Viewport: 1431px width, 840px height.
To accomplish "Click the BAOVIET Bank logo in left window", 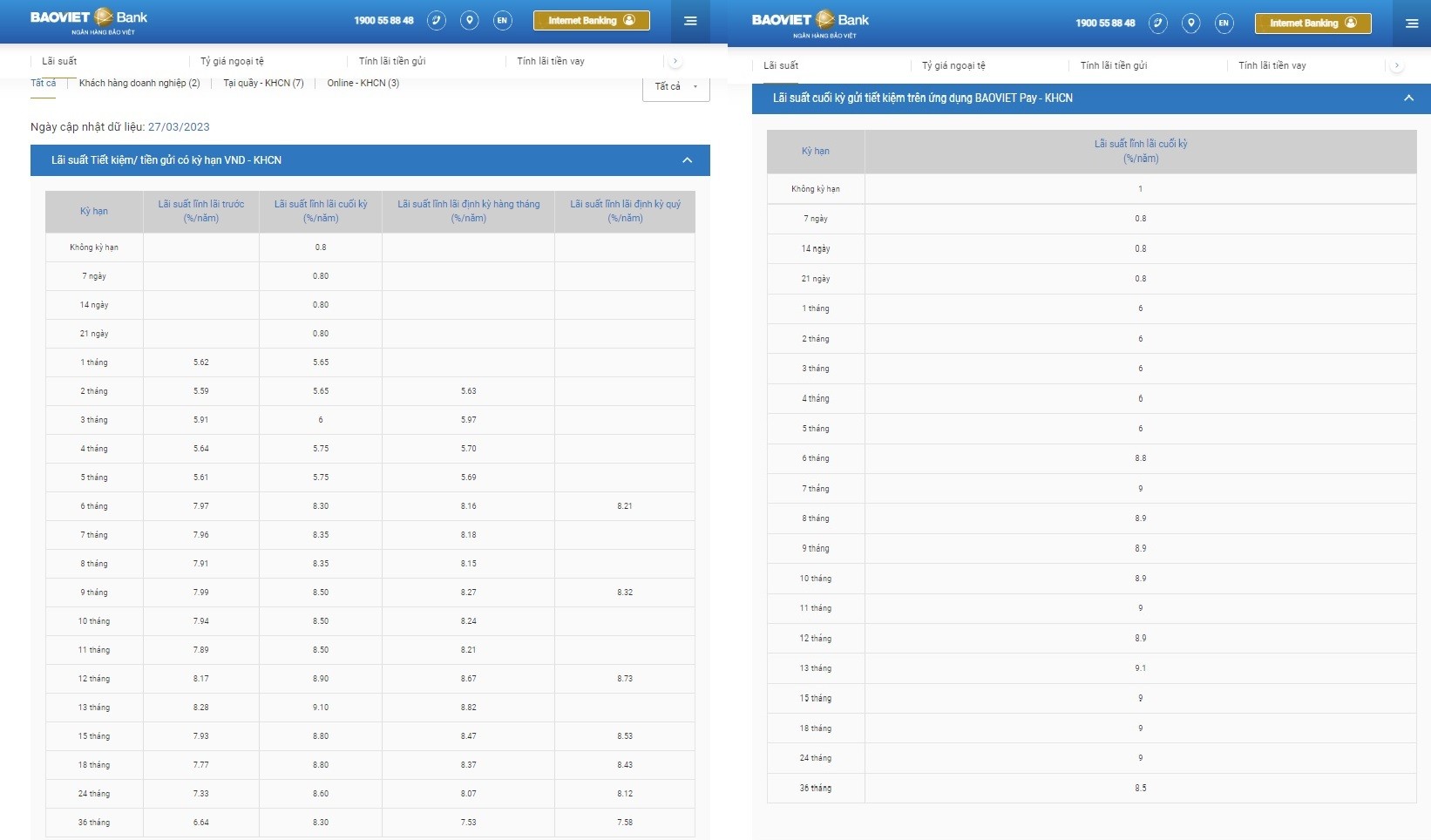I will [89, 21].
